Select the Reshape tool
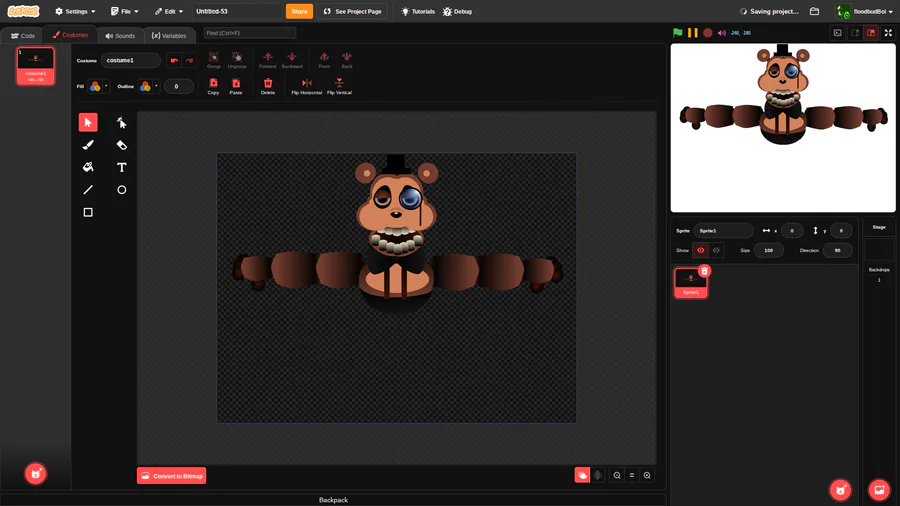The width and height of the screenshot is (900, 506). (122, 122)
